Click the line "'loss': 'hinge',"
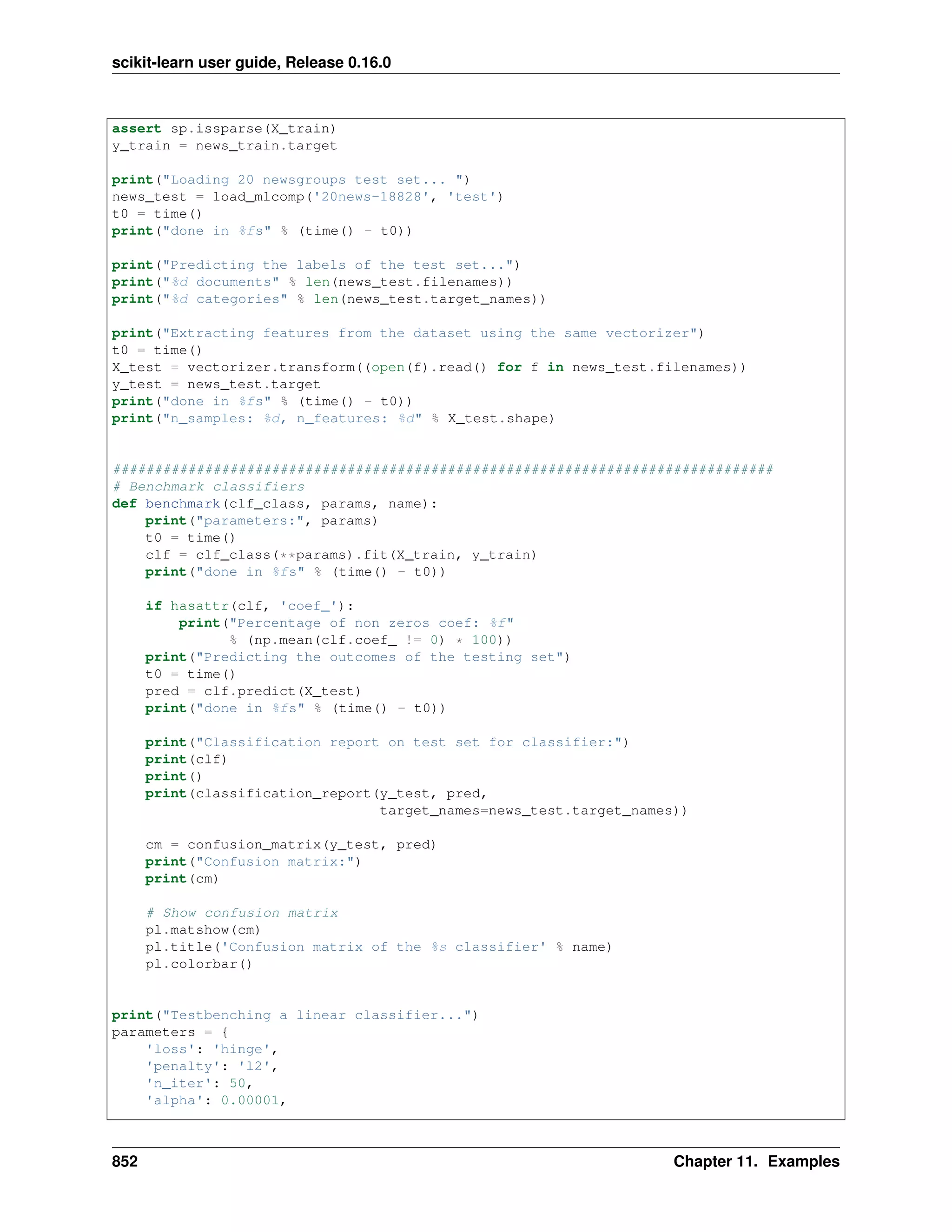952x1232 pixels. [212, 1049]
